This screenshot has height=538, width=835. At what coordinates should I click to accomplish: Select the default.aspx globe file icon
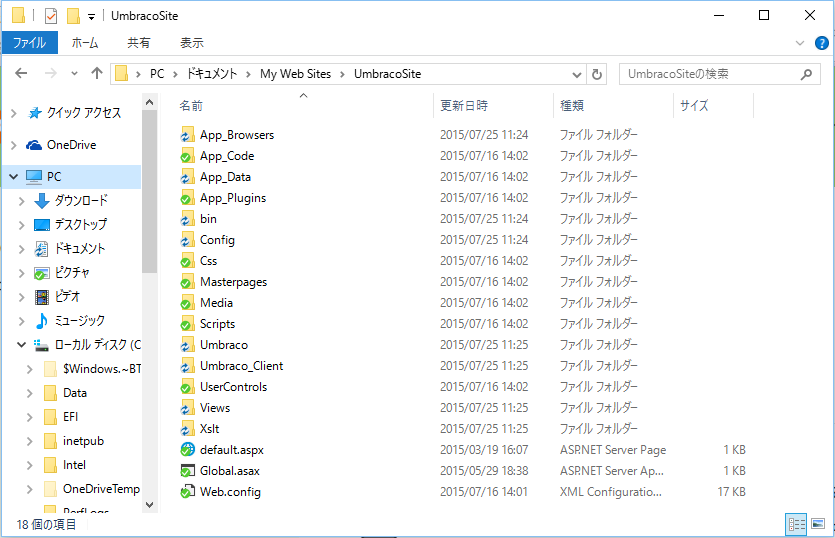click(x=187, y=450)
